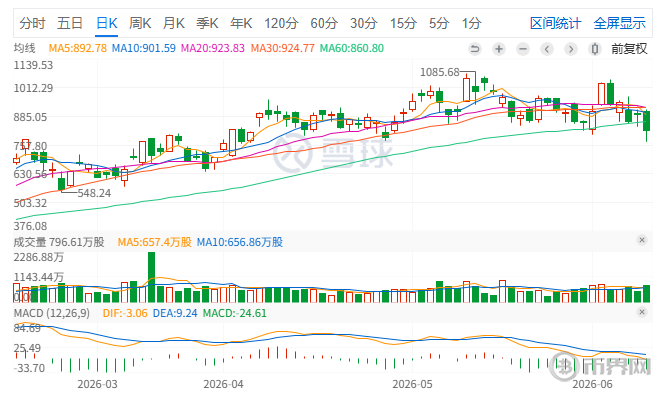Click the 2026-04 date axis label
The height and width of the screenshot is (394, 662).
coord(223,384)
